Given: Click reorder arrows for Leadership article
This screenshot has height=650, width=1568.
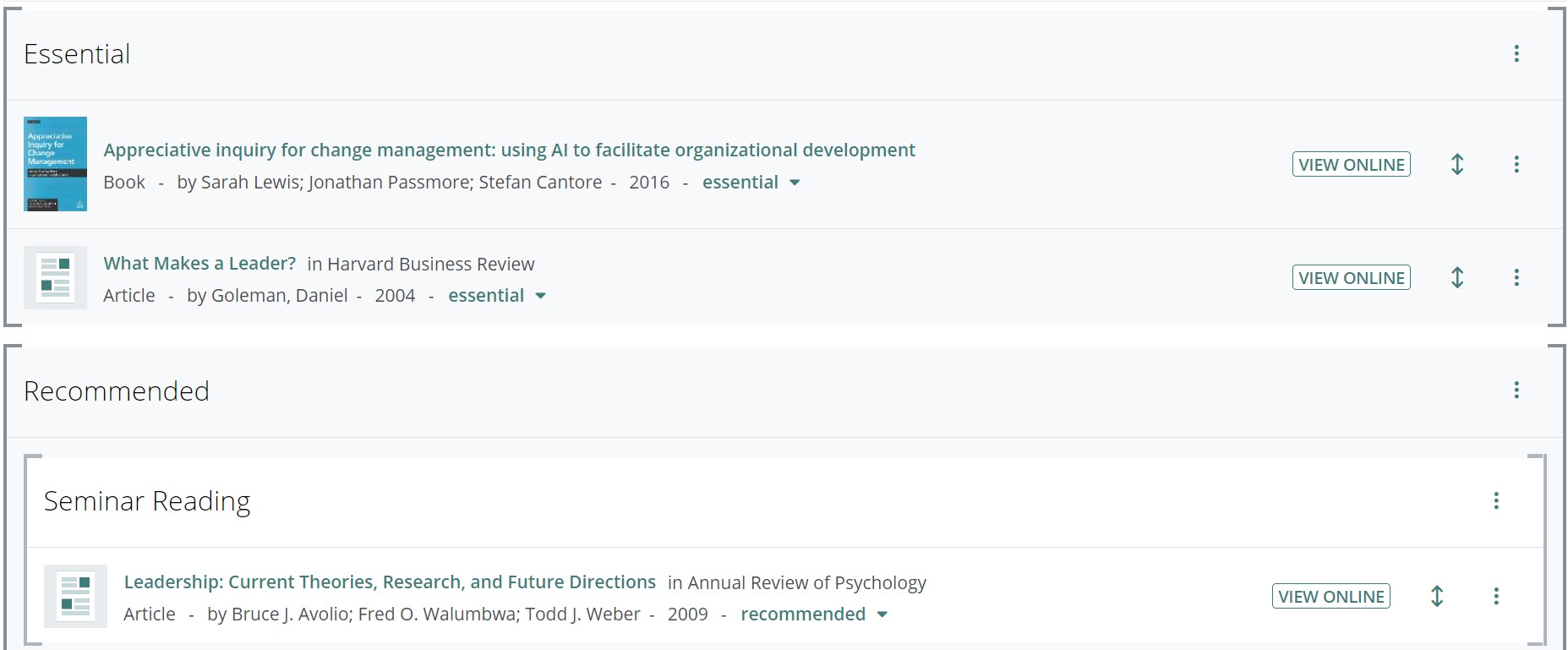Looking at the screenshot, I should [1437, 596].
